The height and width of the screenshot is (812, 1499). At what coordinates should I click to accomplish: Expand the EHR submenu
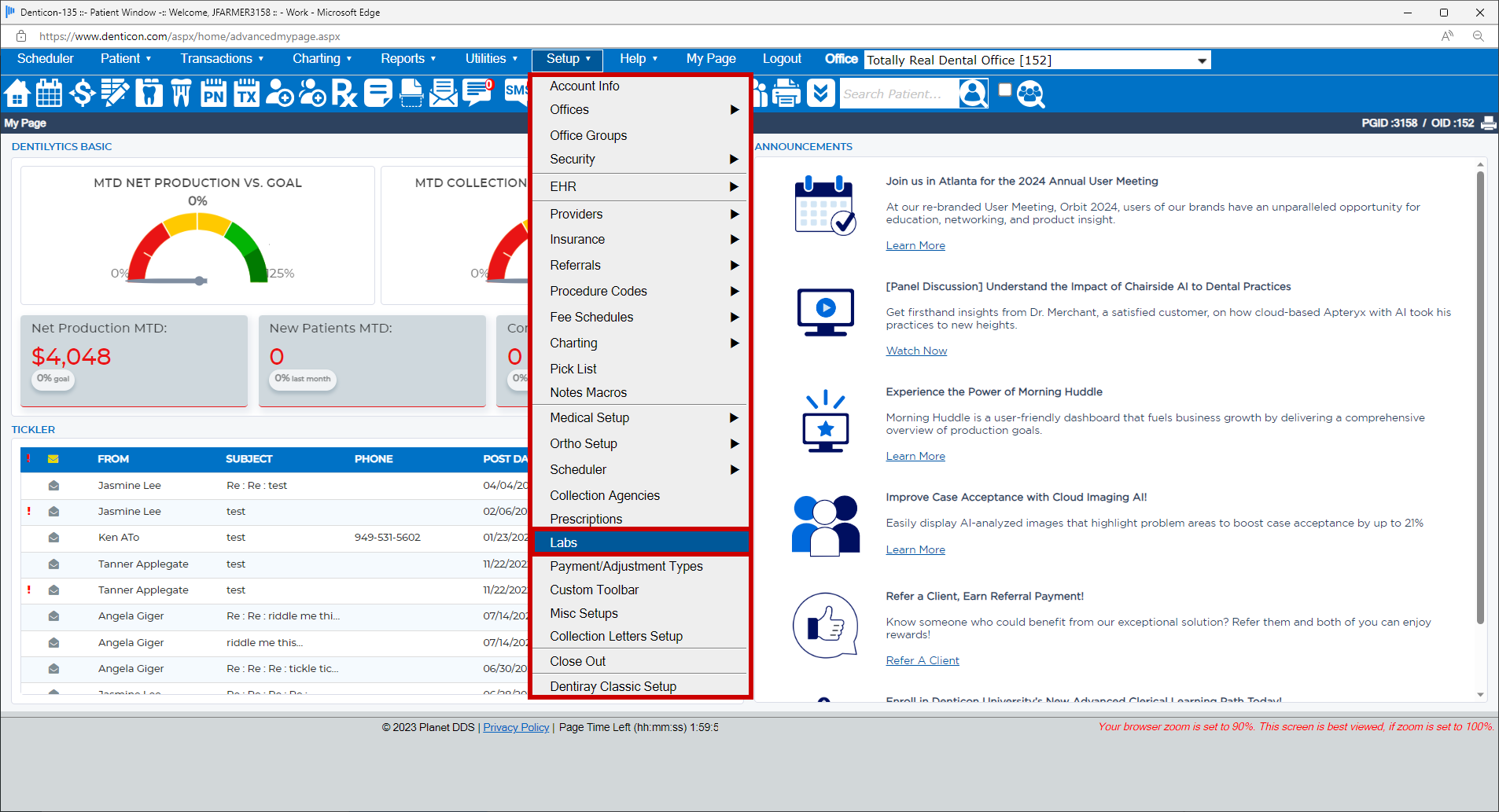(735, 187)
